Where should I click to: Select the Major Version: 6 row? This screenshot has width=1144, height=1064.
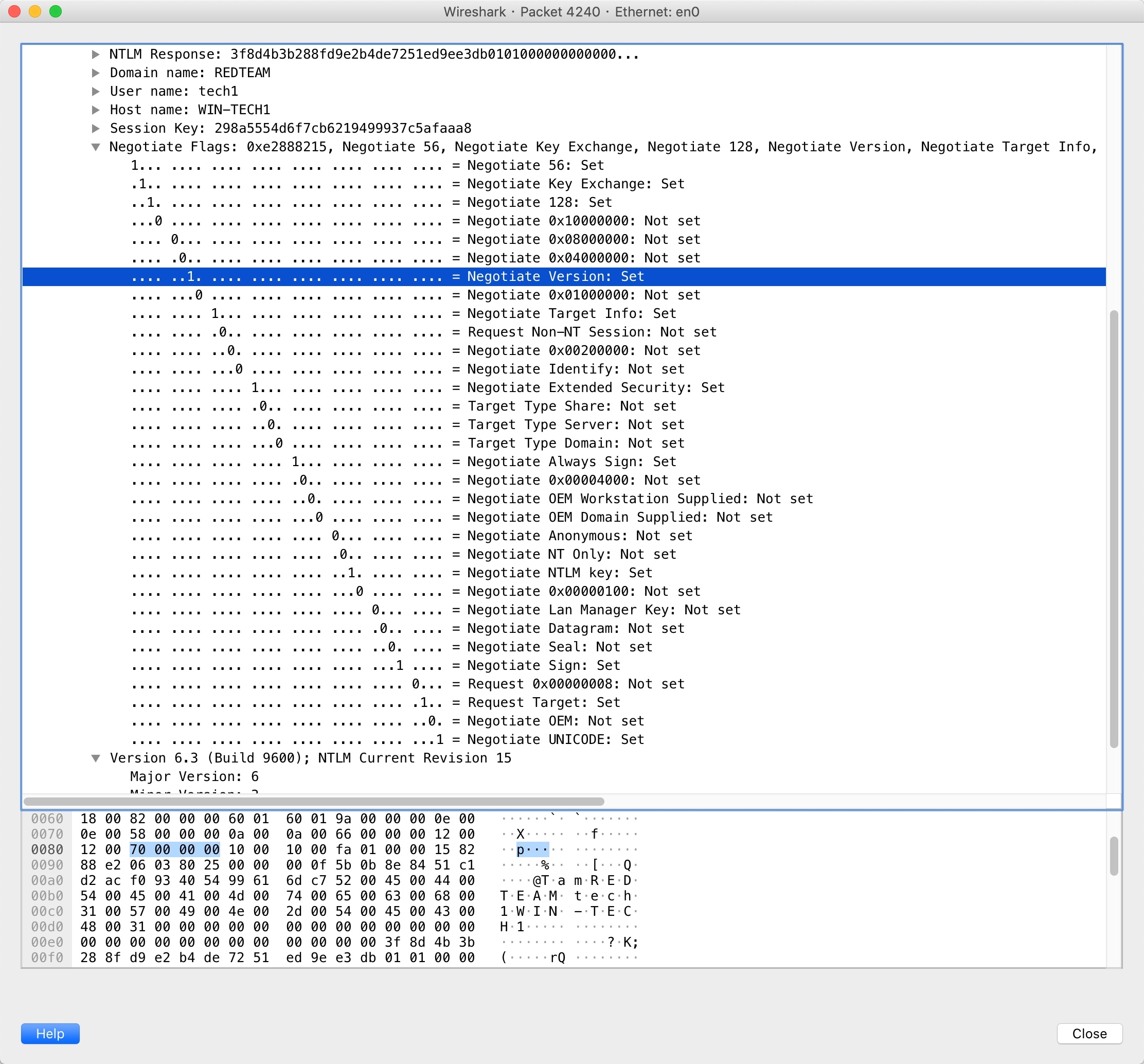coord(194,776)
